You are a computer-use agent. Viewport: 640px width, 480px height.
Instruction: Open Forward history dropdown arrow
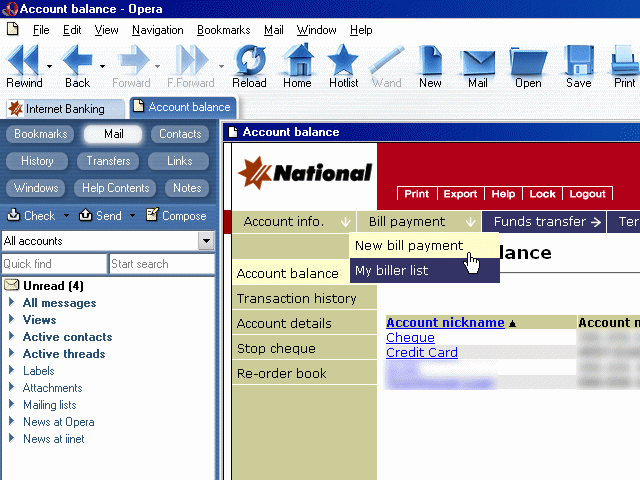click(x=157, y=66)
